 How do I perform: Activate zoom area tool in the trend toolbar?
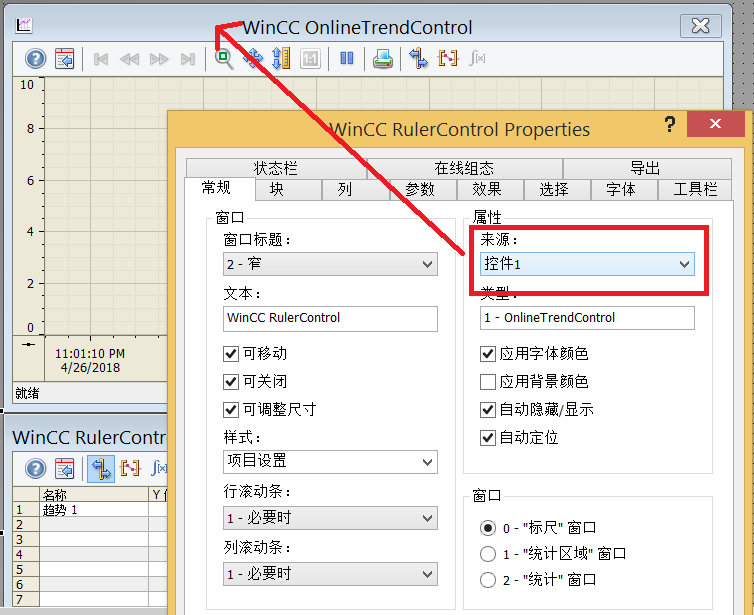point(224,59)
